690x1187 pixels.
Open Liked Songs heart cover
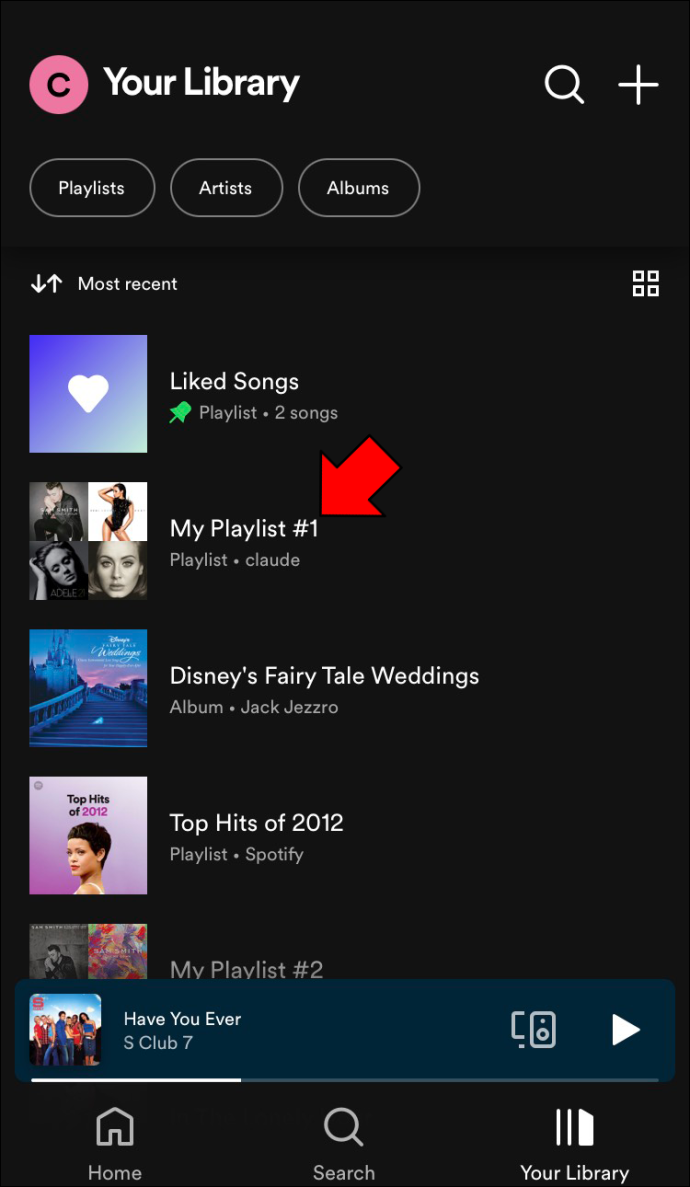pos(88,394)
